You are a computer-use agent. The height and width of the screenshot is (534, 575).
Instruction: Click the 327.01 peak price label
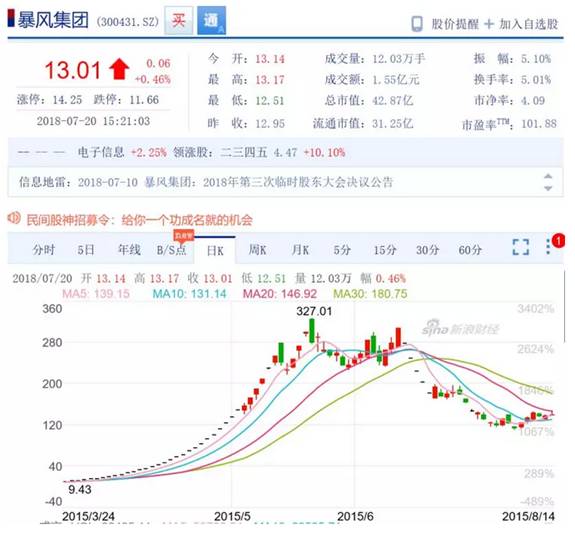[x=314, y=311]
